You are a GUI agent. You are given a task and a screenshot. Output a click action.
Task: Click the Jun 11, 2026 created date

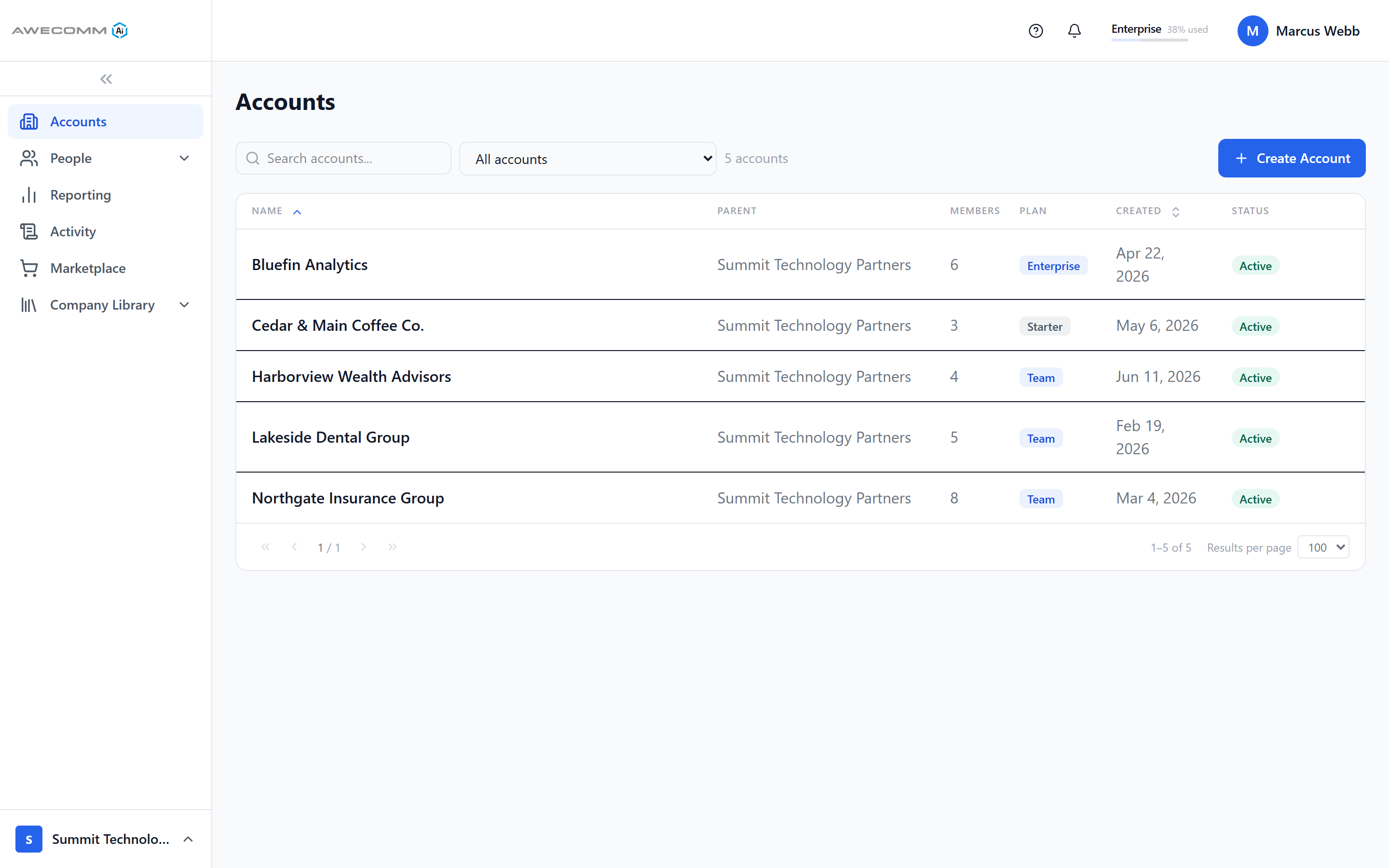(1157, 377)
